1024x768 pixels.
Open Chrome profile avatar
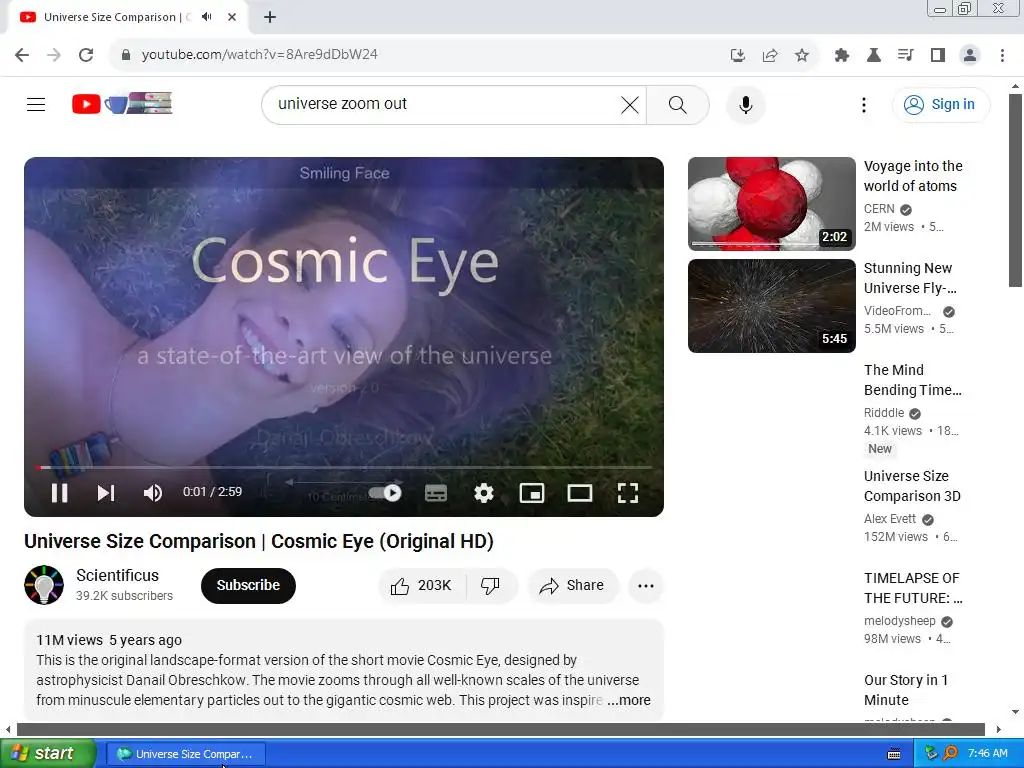point(970,55)
